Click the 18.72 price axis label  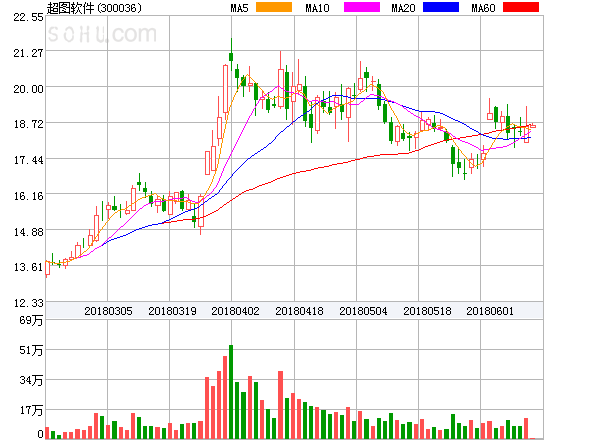(29, 124)
